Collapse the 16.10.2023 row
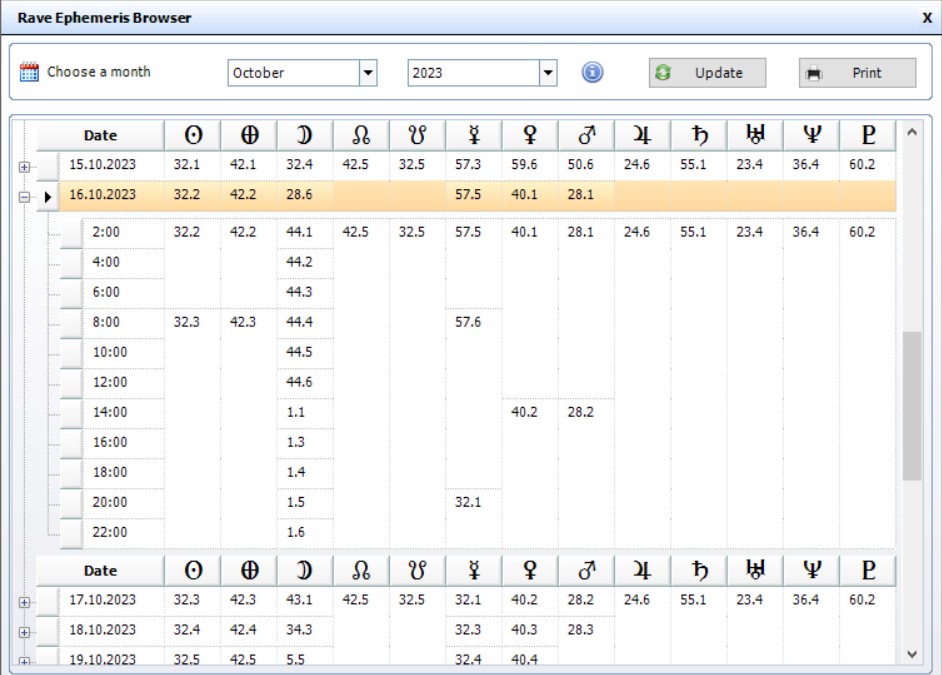942x675 pixels. pos(23,197)
